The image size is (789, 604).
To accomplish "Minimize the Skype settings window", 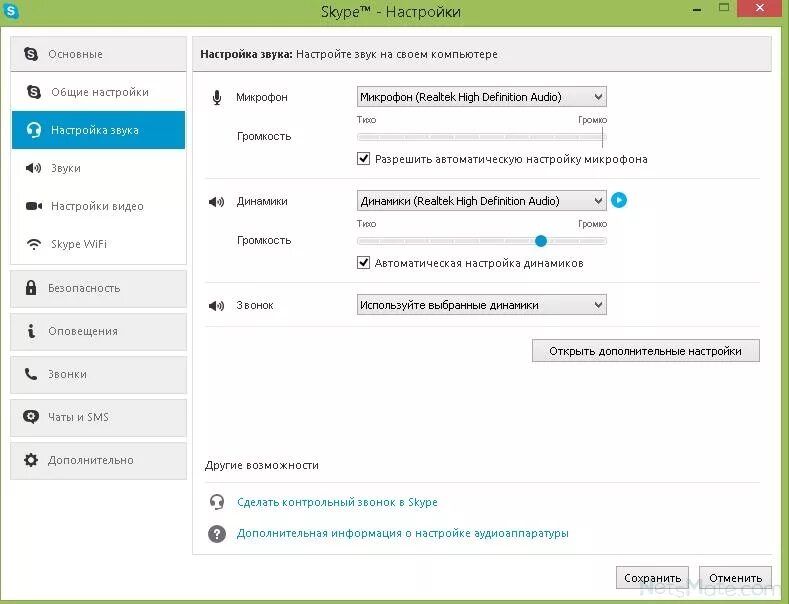I will tap(697, 10).
